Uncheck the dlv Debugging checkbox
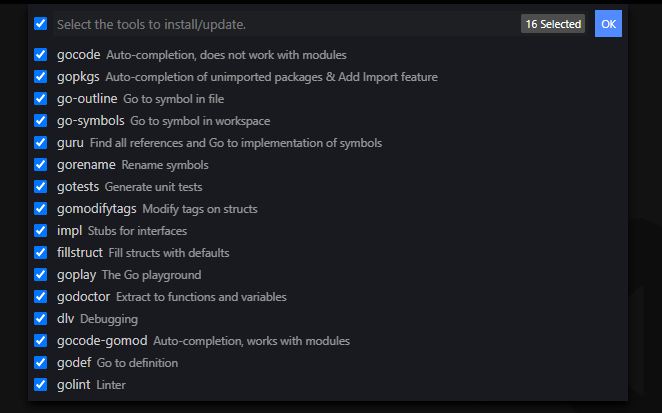The width and height of the screenshot is (662, 413). coord(41,318)
